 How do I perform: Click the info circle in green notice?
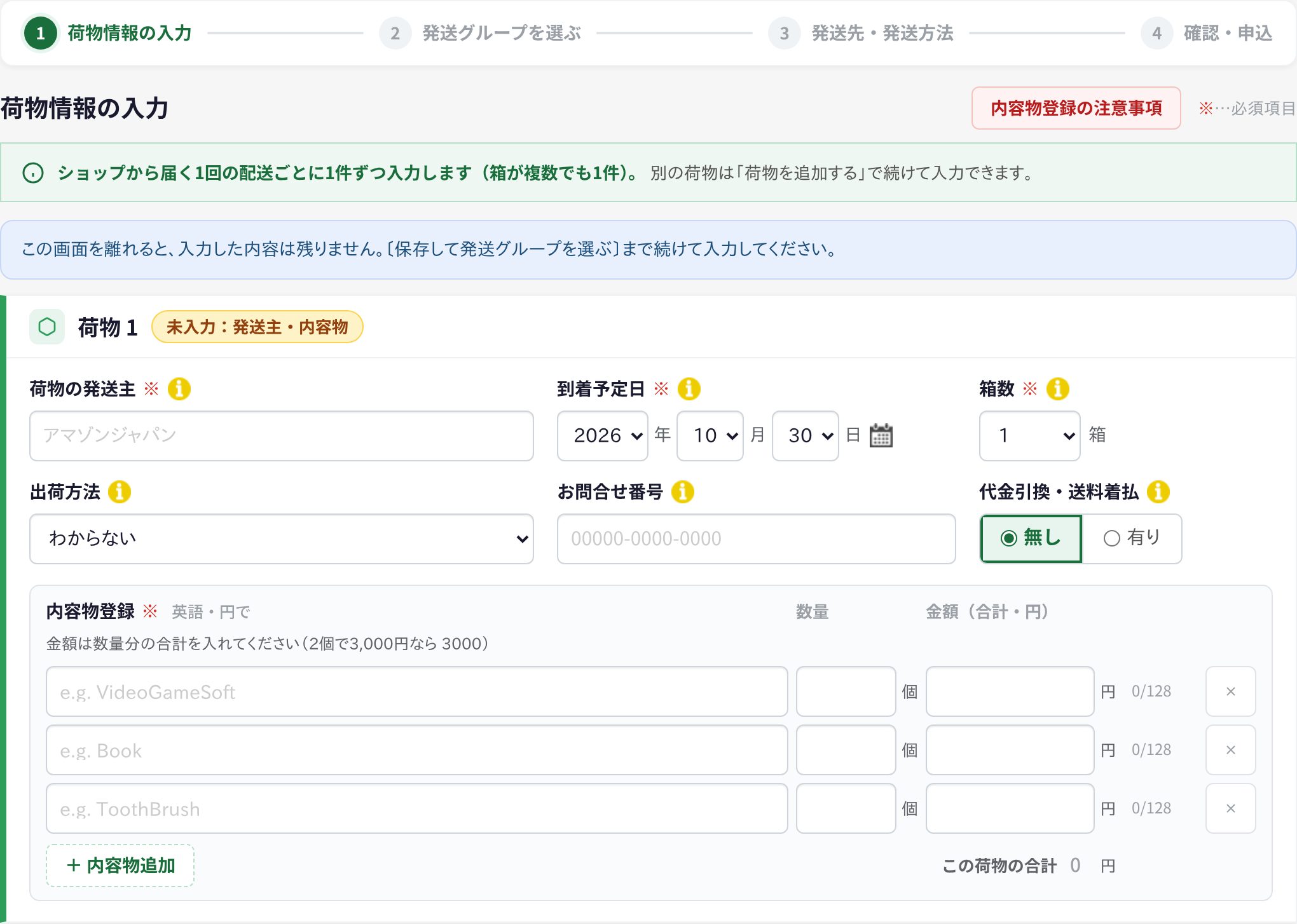coord(33,173)
